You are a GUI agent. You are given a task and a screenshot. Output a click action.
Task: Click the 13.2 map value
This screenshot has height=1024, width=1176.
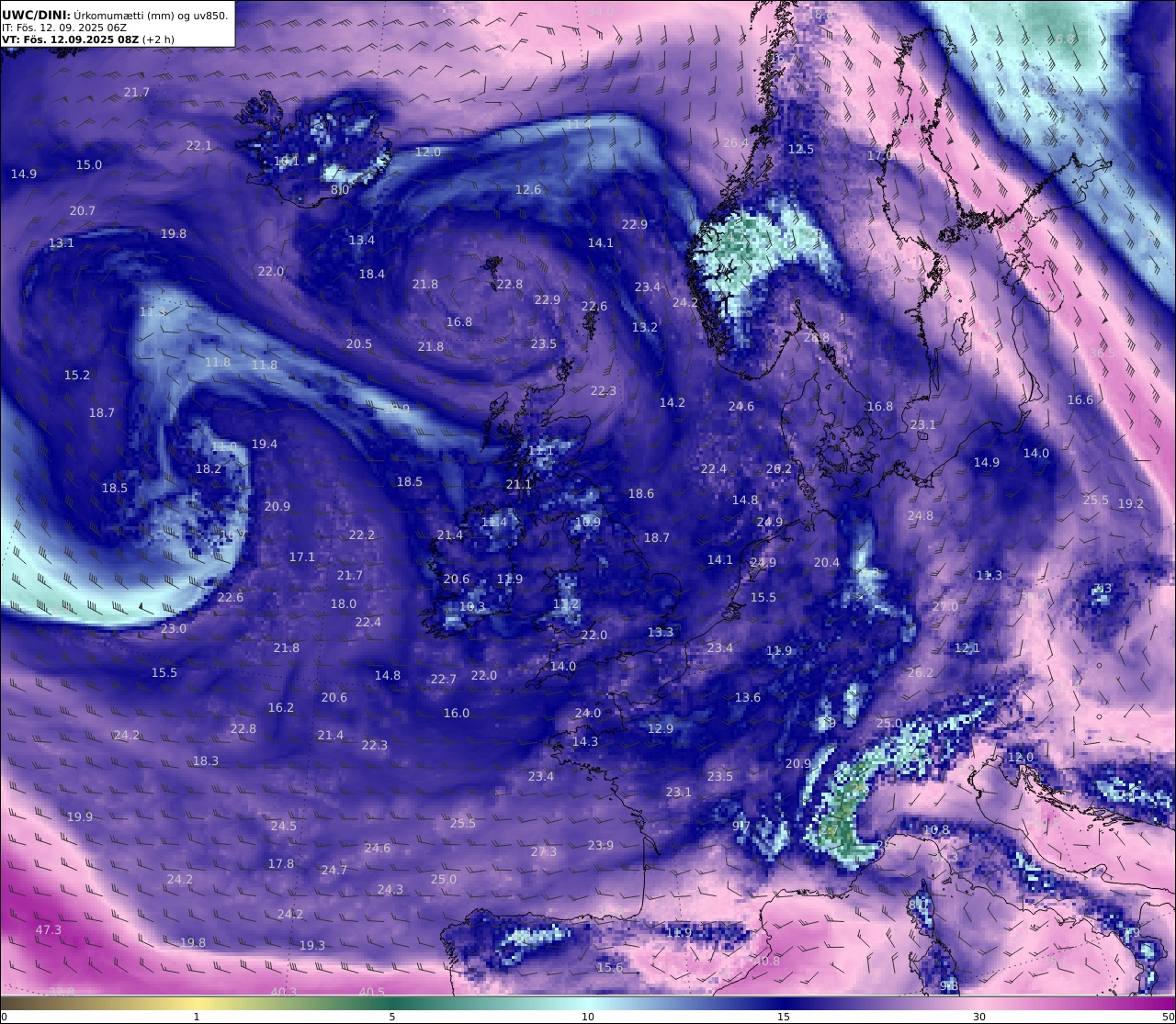click(645, 328)
